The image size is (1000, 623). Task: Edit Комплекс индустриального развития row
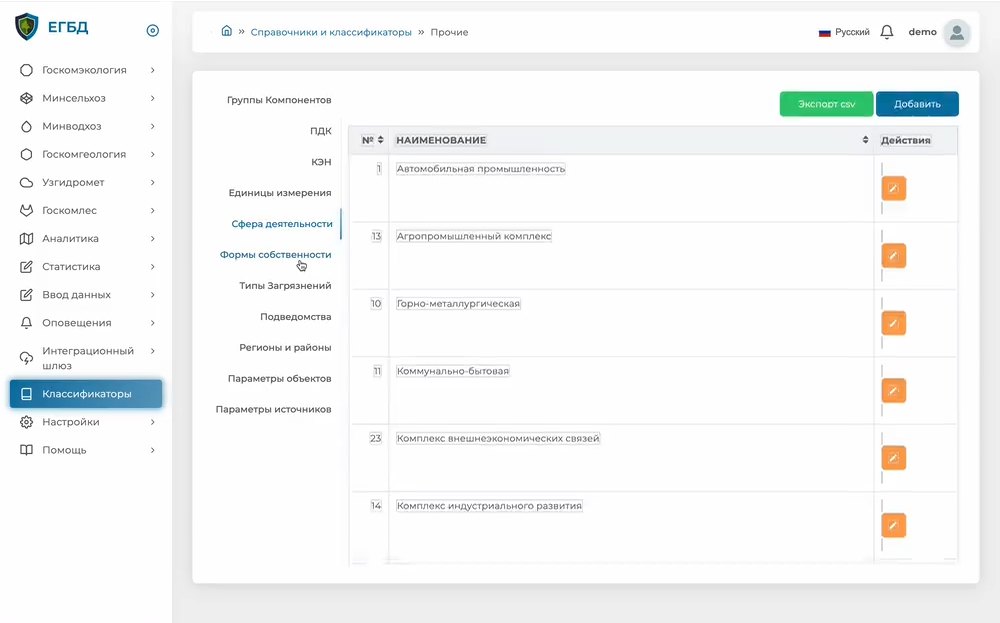(893, 525)
